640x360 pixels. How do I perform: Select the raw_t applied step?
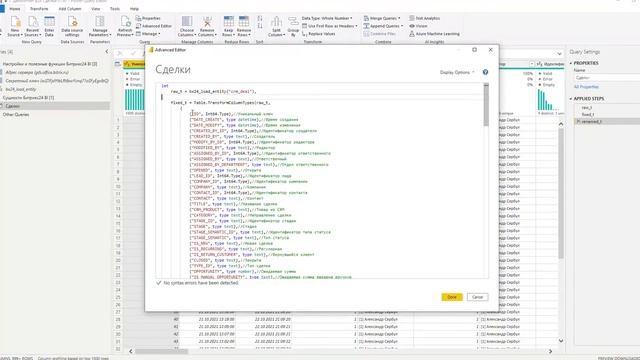tap(587, 108)
